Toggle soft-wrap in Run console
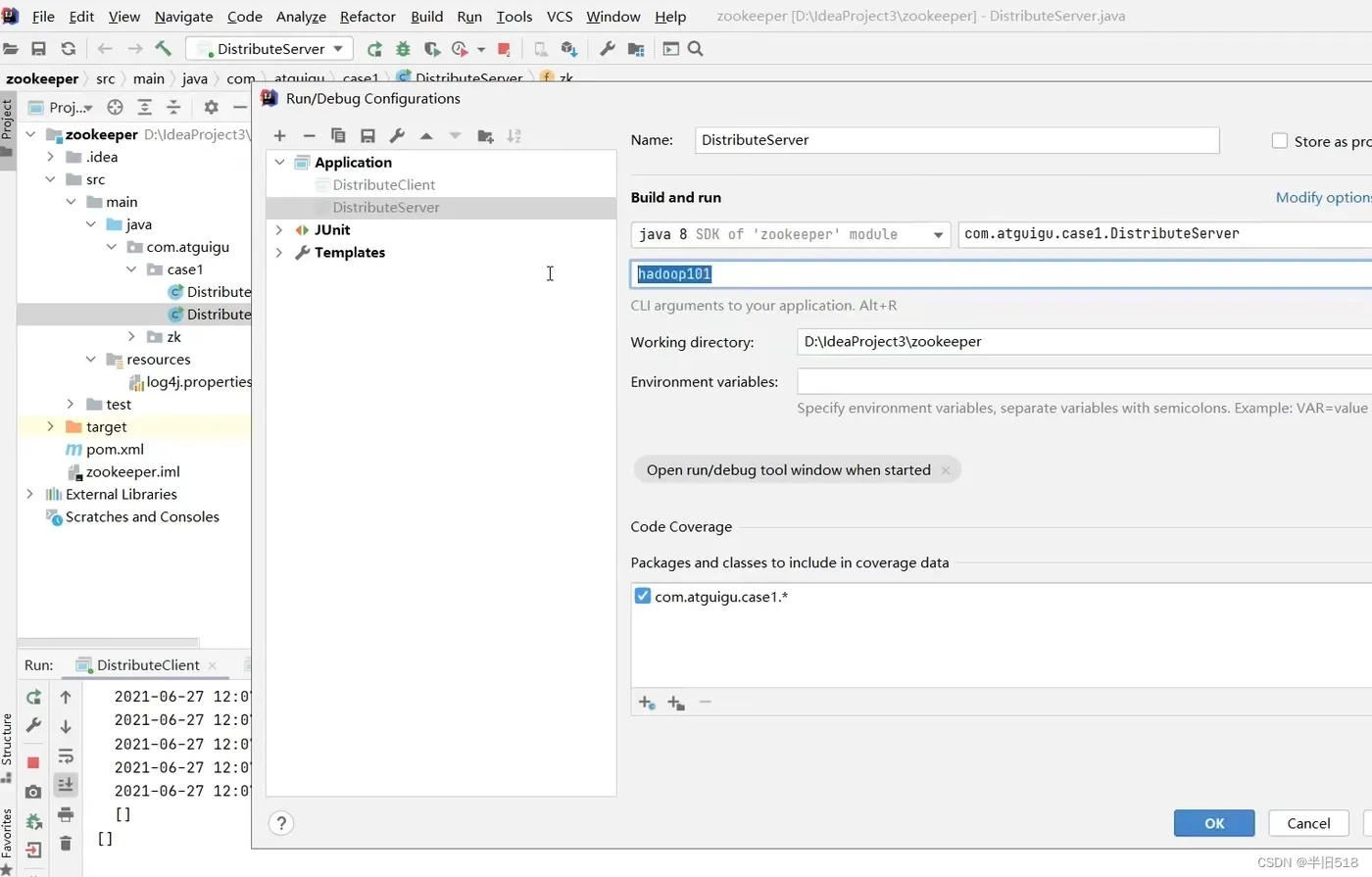The width and height of the screenshot is (1372, 877). [66, 755]
